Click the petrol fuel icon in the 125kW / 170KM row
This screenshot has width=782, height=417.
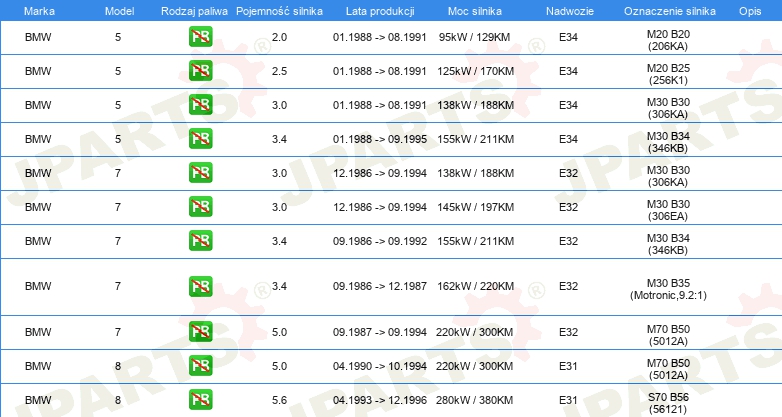point(200,71)
